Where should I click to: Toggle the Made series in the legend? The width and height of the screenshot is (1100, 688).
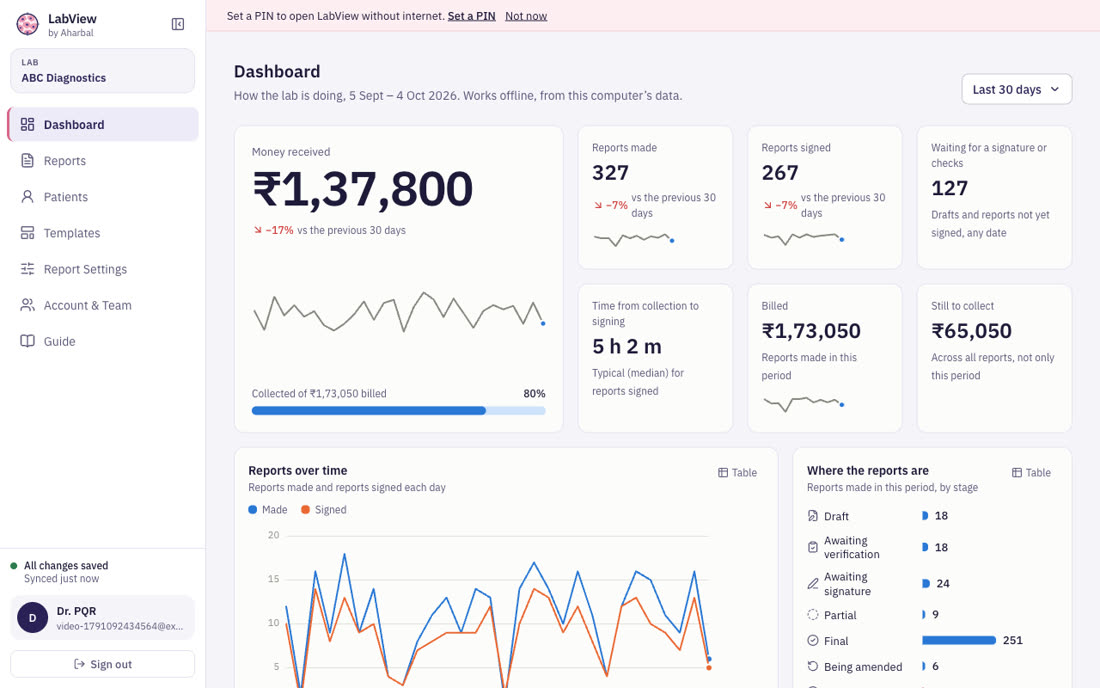[x=268, y=510]
